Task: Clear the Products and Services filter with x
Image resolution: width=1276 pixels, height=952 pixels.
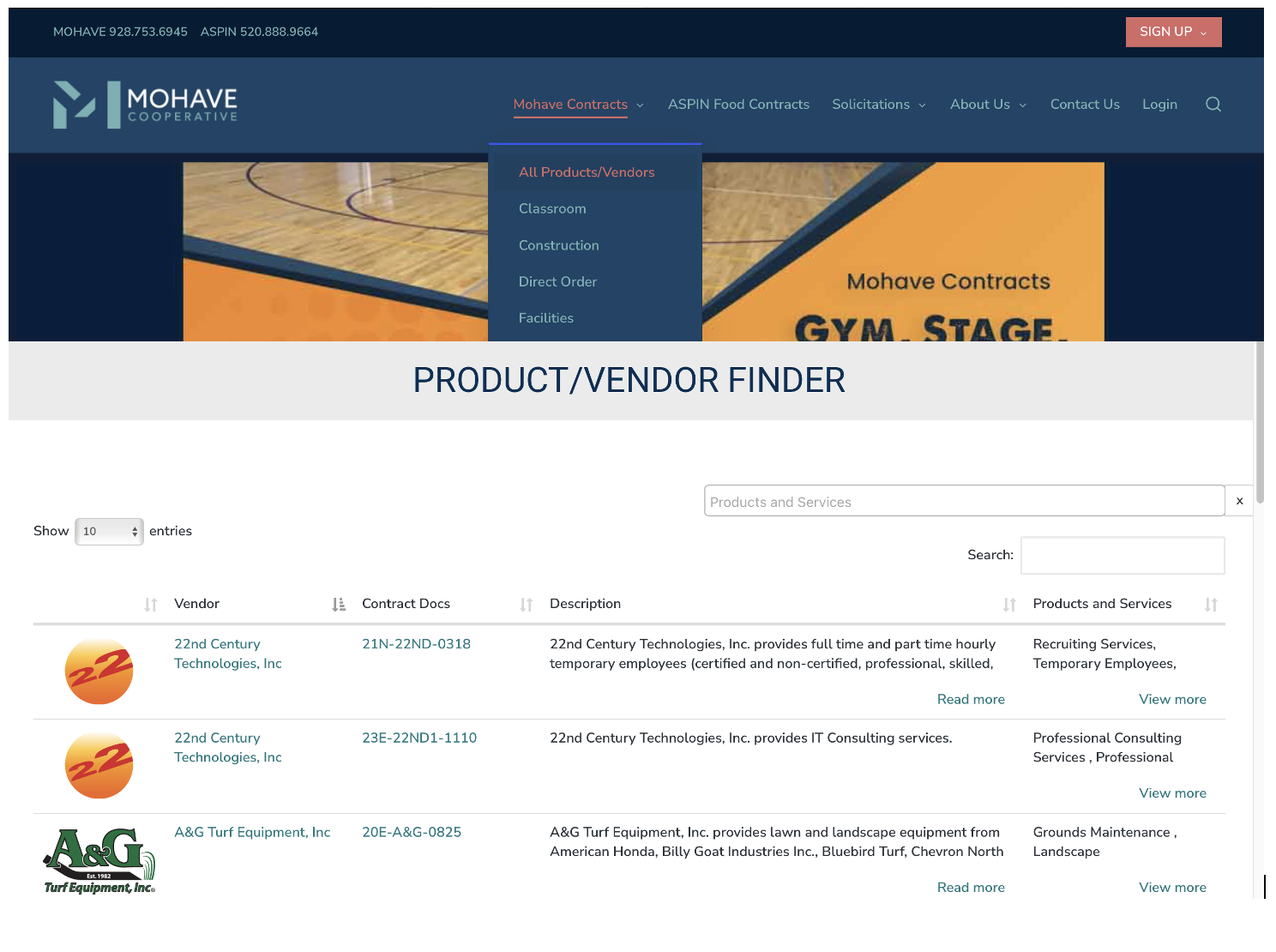Action: pos(1239,501)
